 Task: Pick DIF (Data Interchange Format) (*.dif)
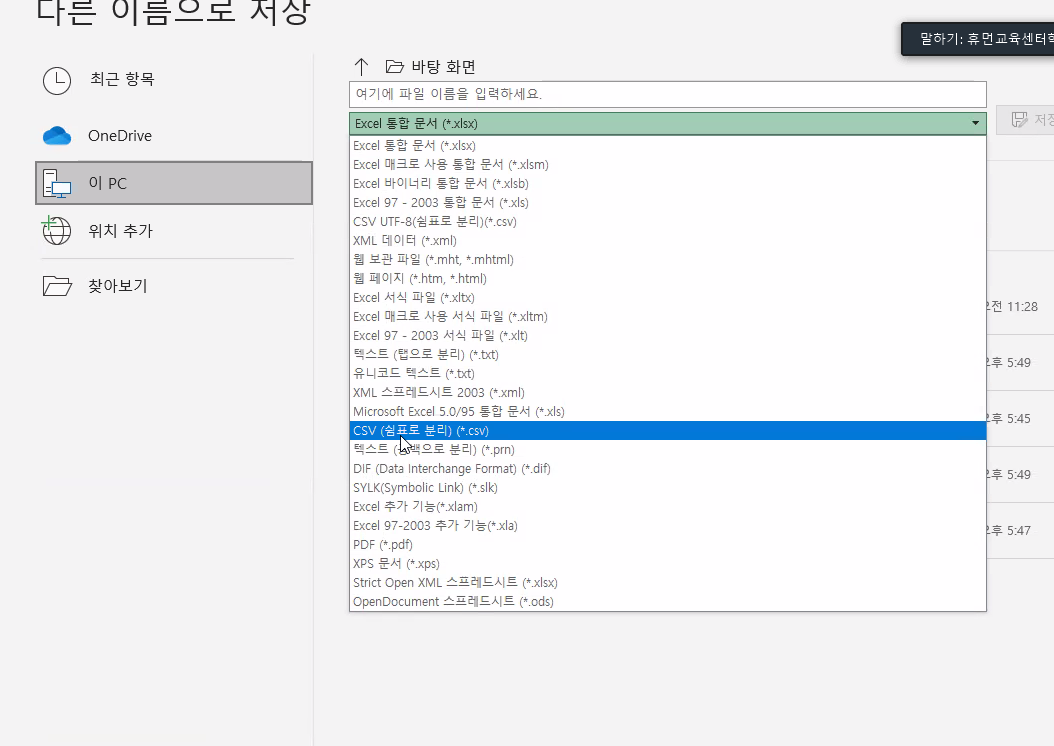(x=667, y=468)
